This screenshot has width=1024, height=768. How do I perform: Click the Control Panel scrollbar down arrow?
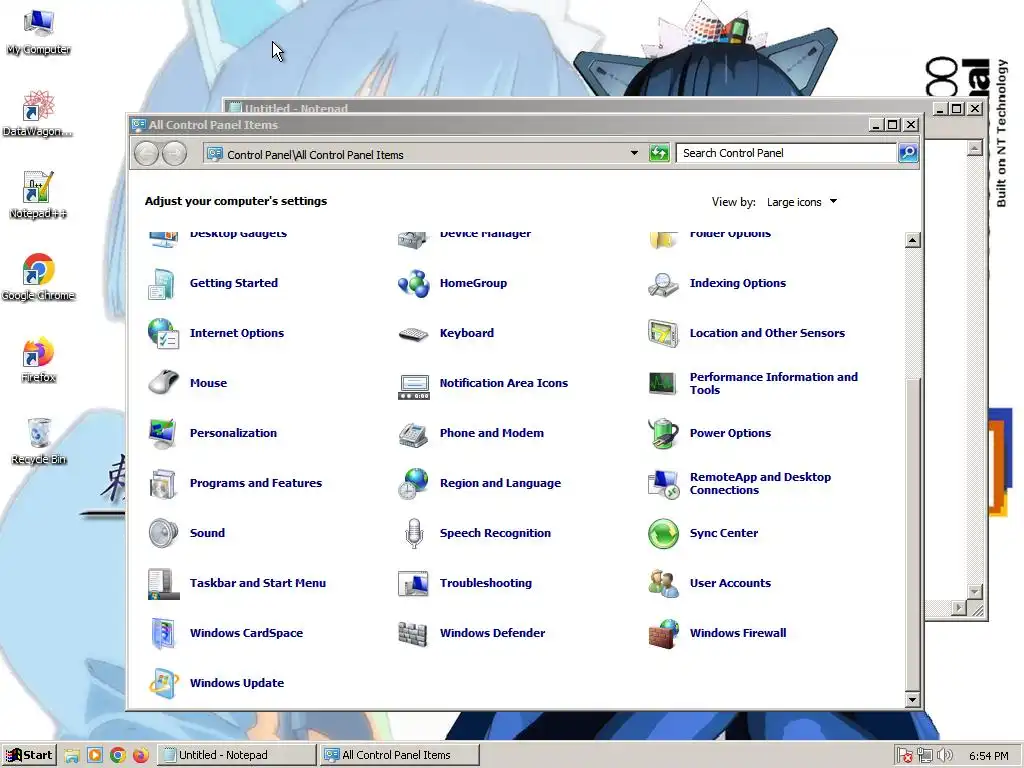(912, 699)
